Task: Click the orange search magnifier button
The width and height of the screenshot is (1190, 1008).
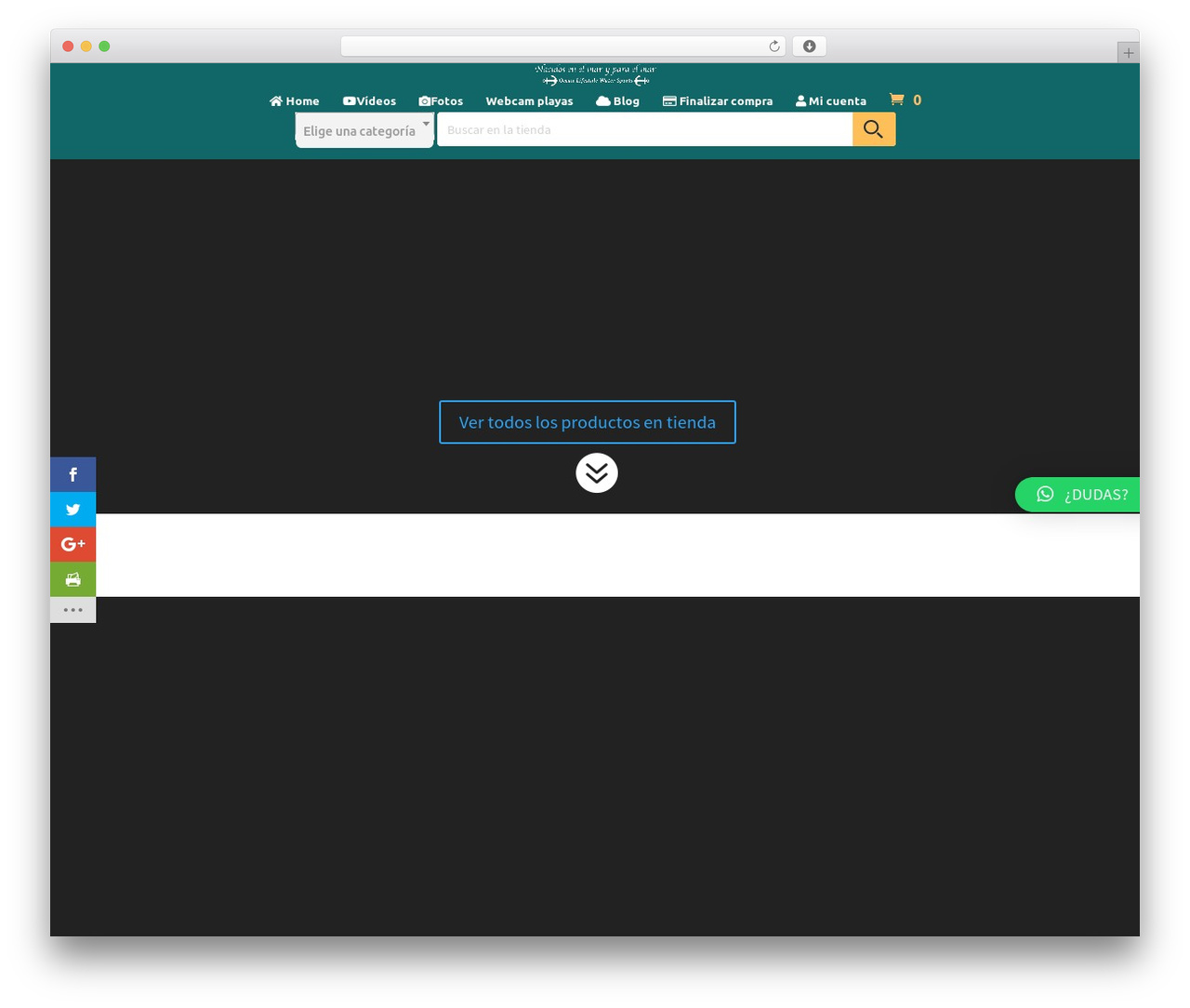Action: (874, 129)
